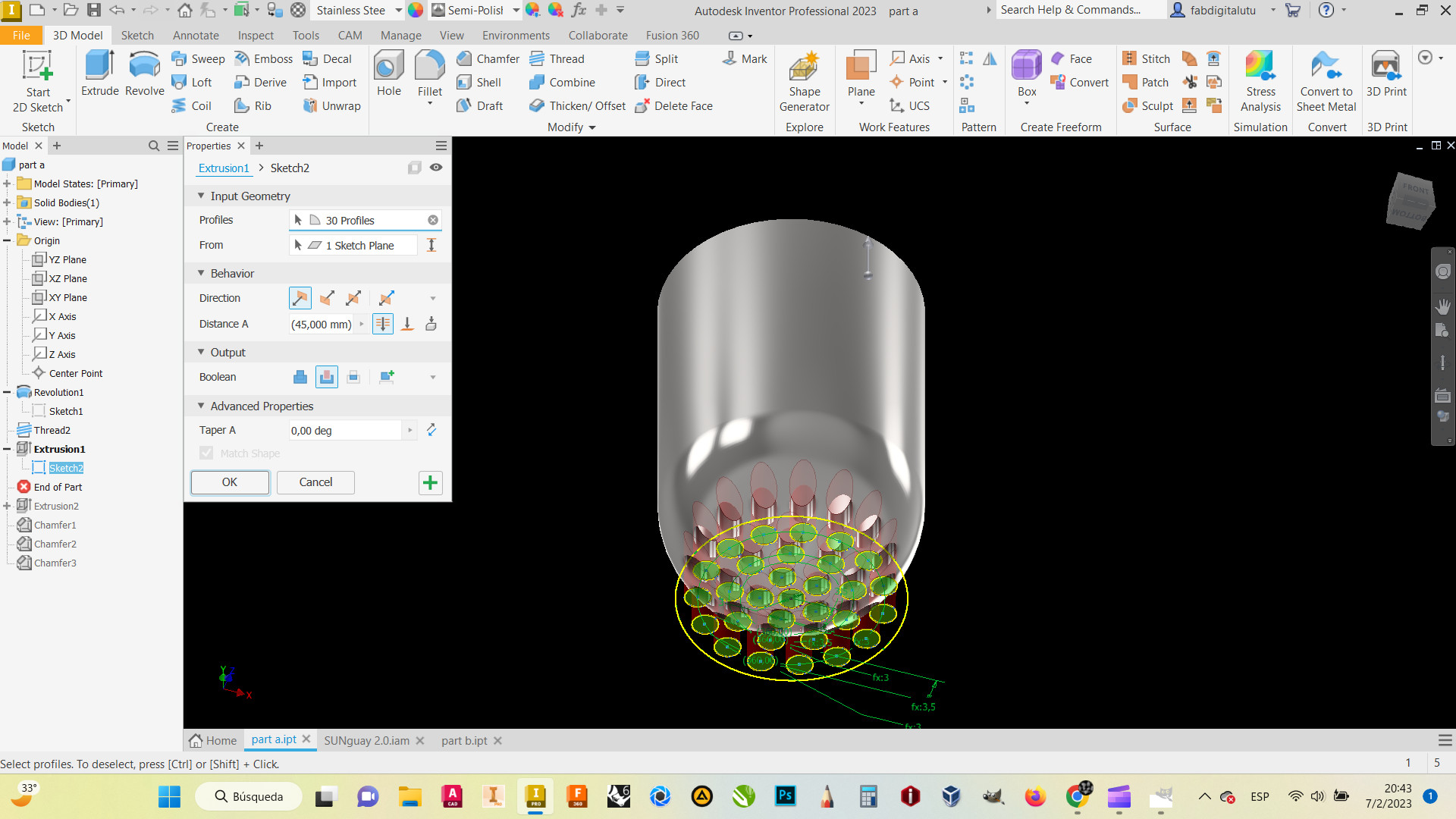This screenshot has height=819, width=1456.
Task: Collapse the Origin tree node
Action: coord(7,240)
